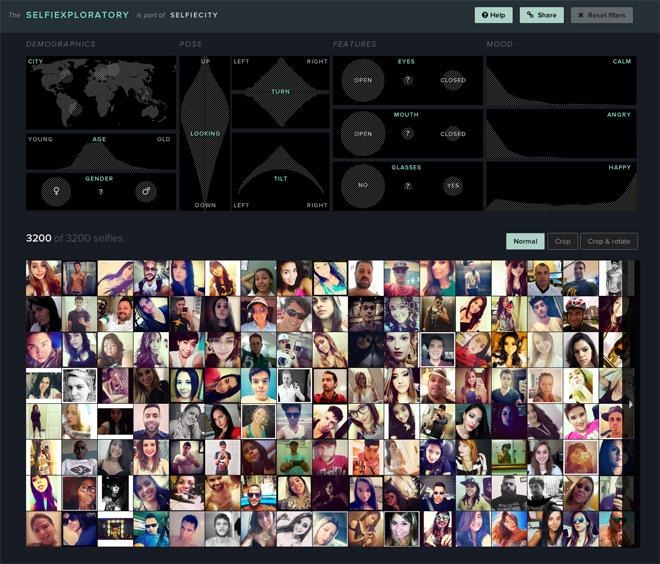Click the unknown eyes question mark circle
Viewport: 660px width, 564px height.
[407, 80]
